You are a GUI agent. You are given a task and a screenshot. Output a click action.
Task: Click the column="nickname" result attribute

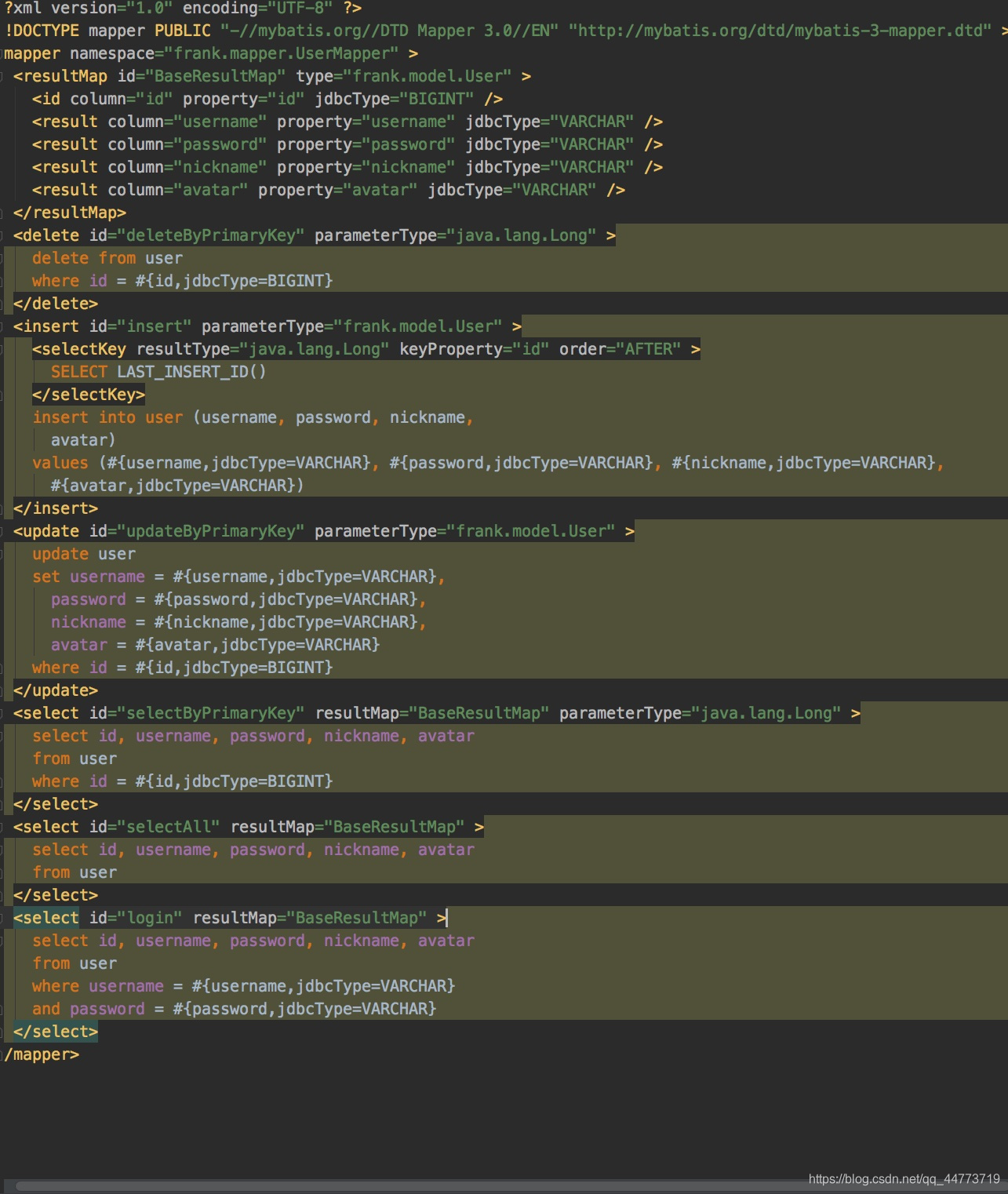pos(187,167)
